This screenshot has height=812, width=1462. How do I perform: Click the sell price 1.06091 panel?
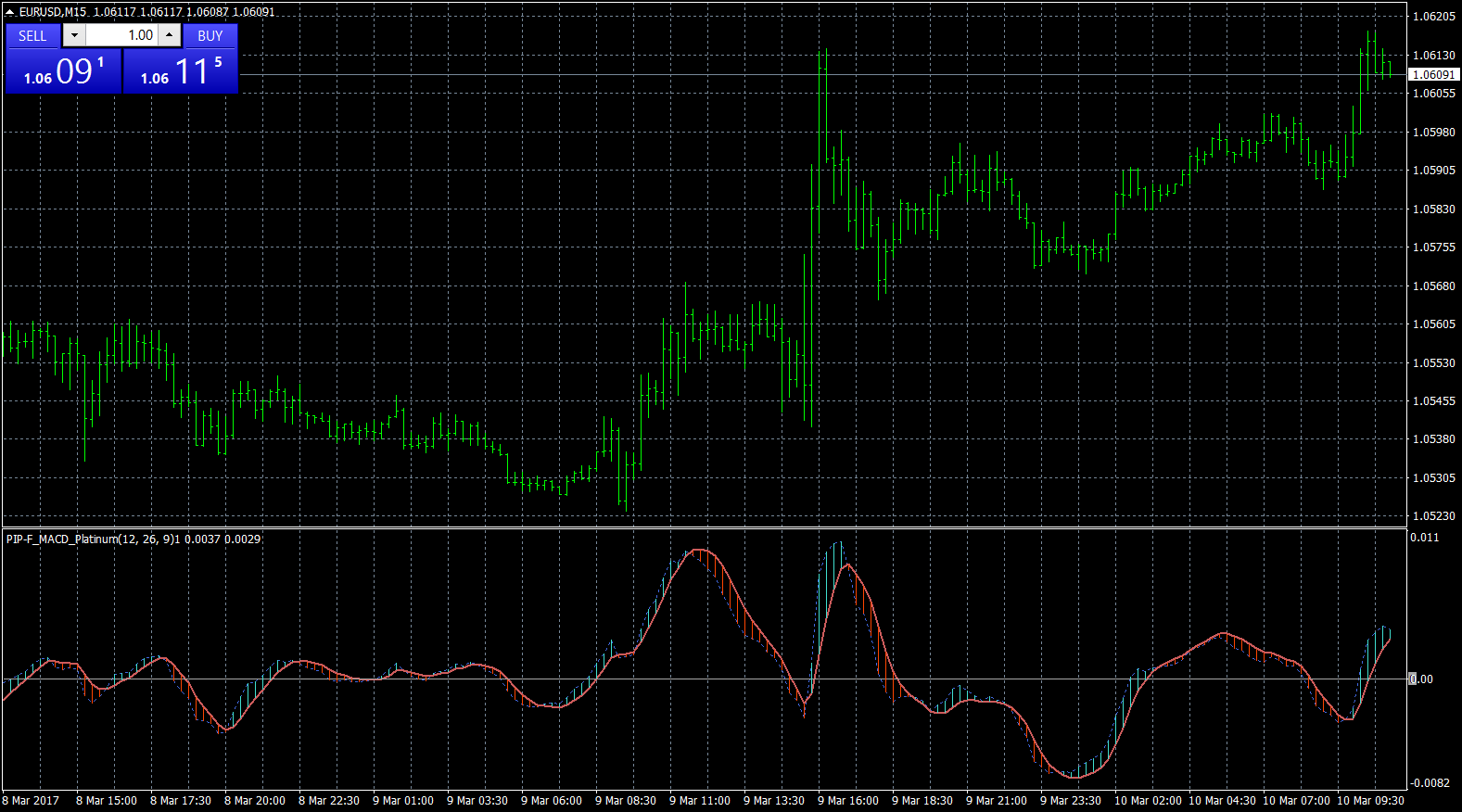click(63, 71)
